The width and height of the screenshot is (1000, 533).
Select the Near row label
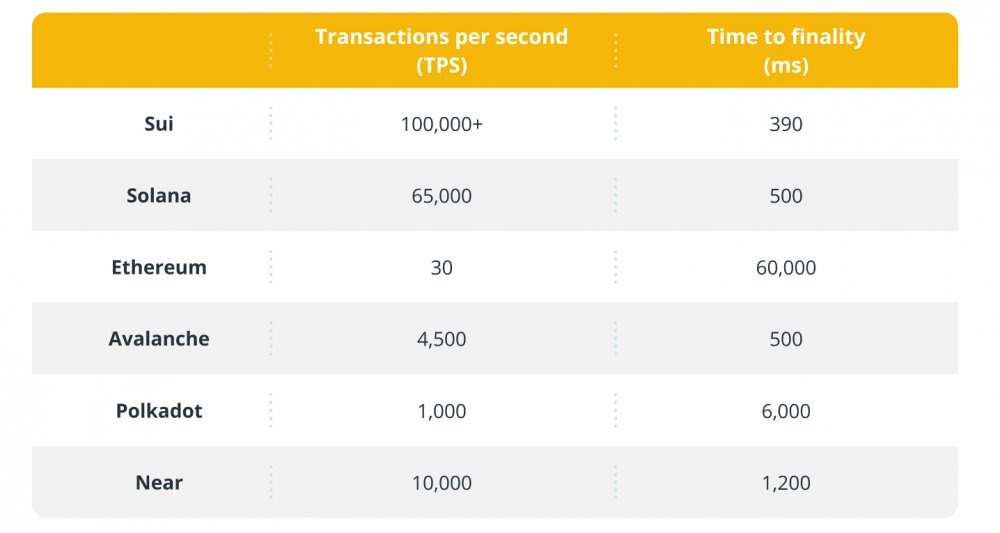click(x=159, y=483)
